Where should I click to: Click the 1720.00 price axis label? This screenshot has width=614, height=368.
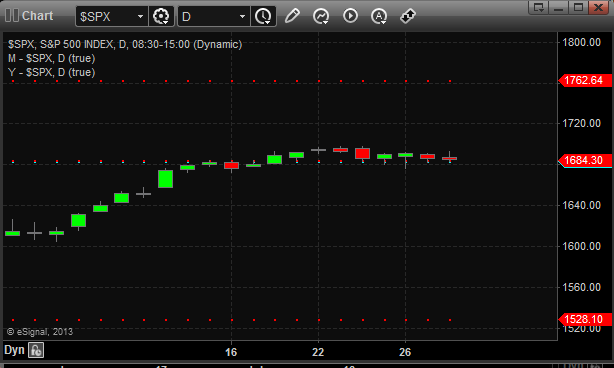pos(581,123)
